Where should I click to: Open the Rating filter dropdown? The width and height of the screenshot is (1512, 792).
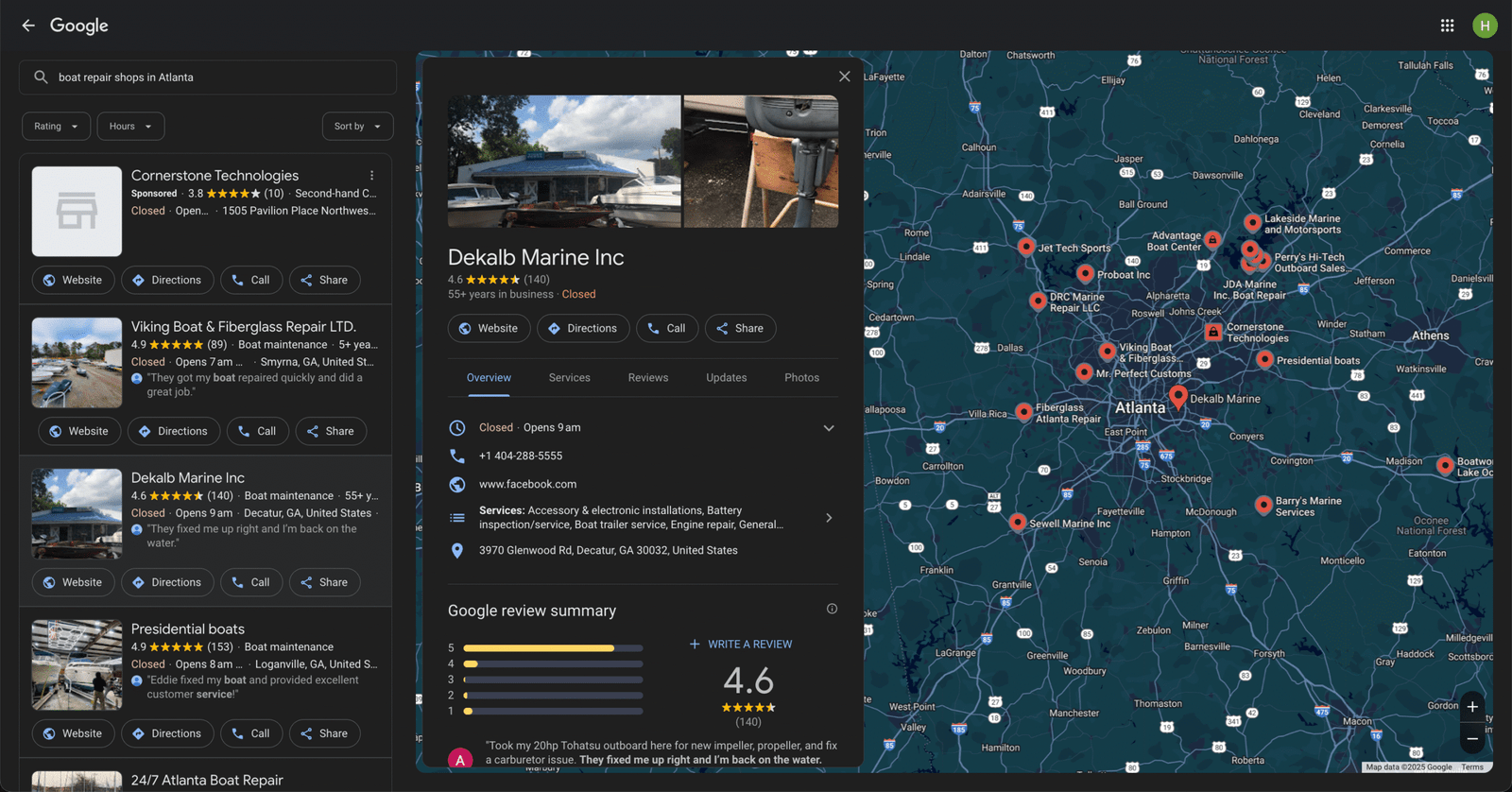(56, 127)
